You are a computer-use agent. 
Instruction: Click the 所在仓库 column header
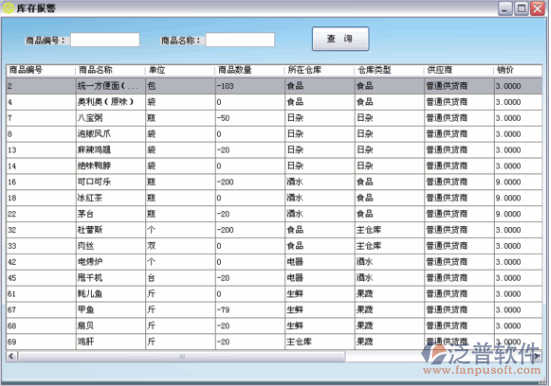[319, 70]
